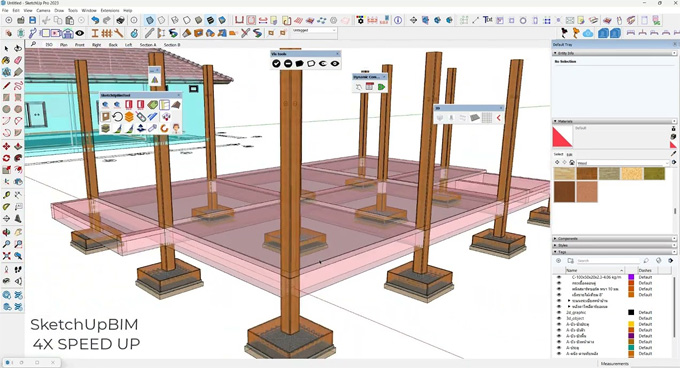Toggle visibility of C-100x50x20x2.3 tag
The image size is (680, 368).
pyautogui.click(x=559, y=277)
